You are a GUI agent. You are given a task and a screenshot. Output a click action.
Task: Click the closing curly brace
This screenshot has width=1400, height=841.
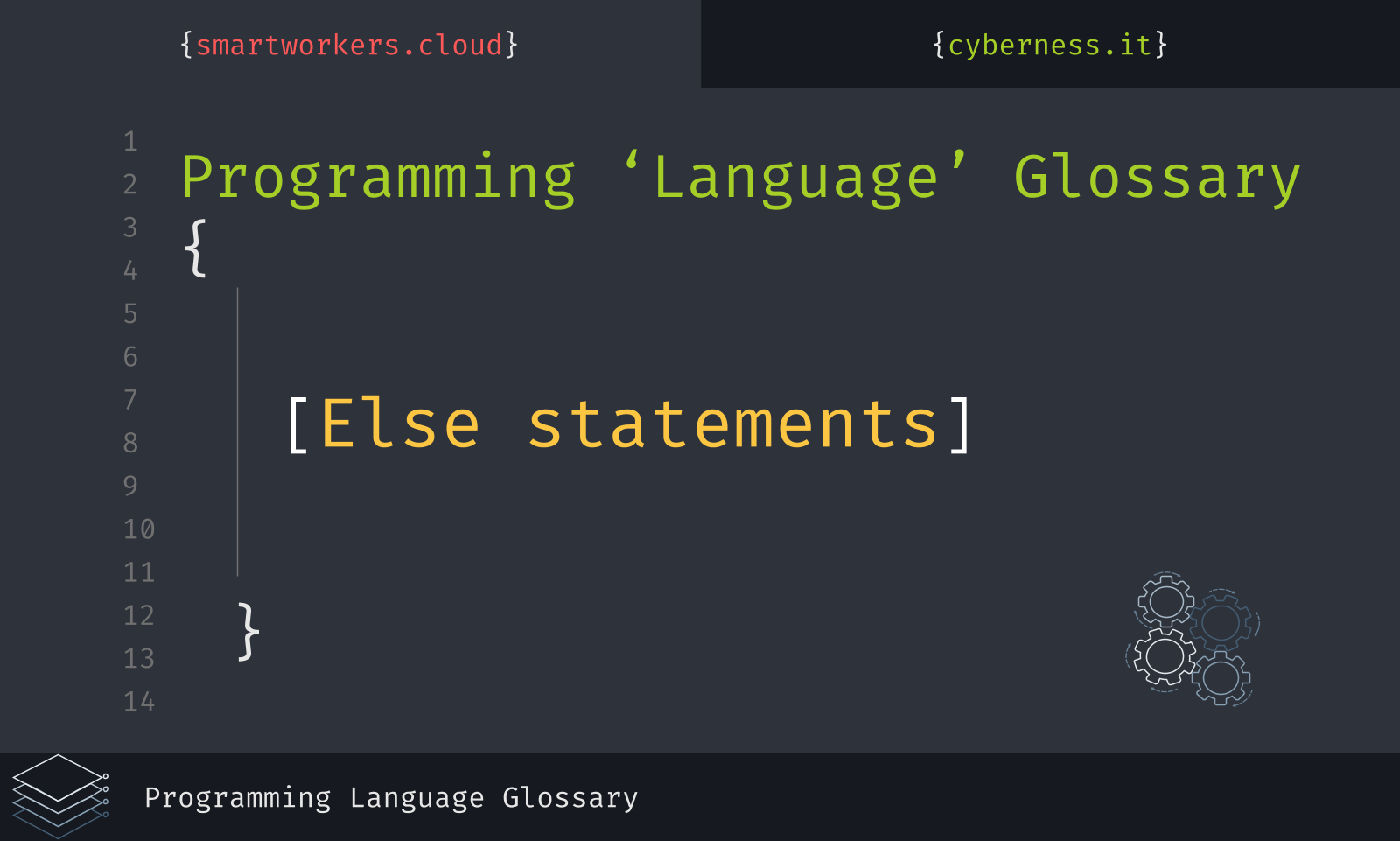point(249,631)
